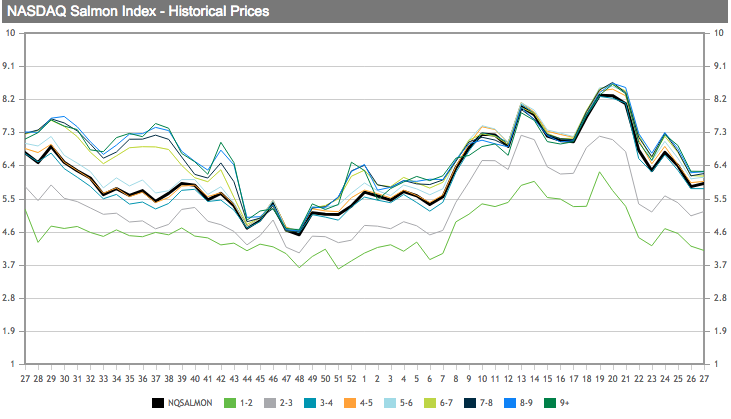The height and width of the screenshot is (419, 731).
Task: Click right axis value 8.2
Action: click(x=720, y=99)
